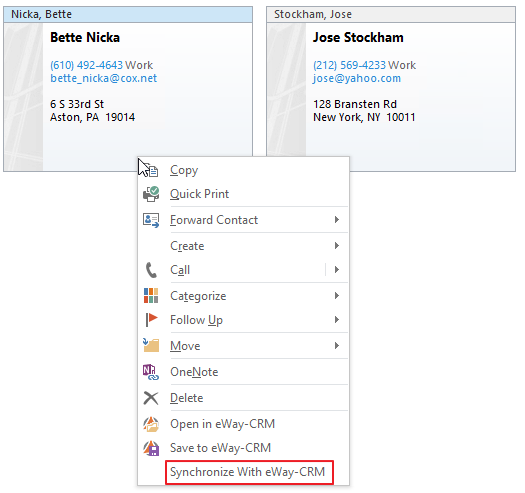Expand the Categorize submenu arrow
This screenshot has width=525, height=493.
[336, 295]
